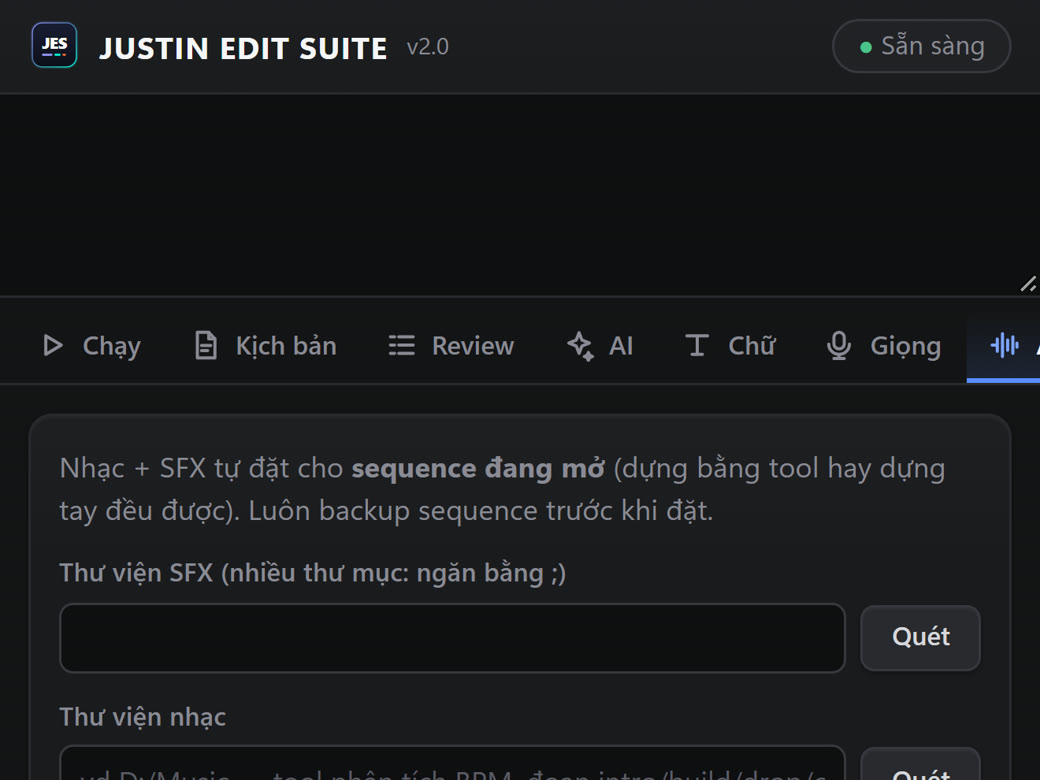Click Quét beside the music library field
This screenshot has height=780, width=1040.
click(x=921, y=764)
